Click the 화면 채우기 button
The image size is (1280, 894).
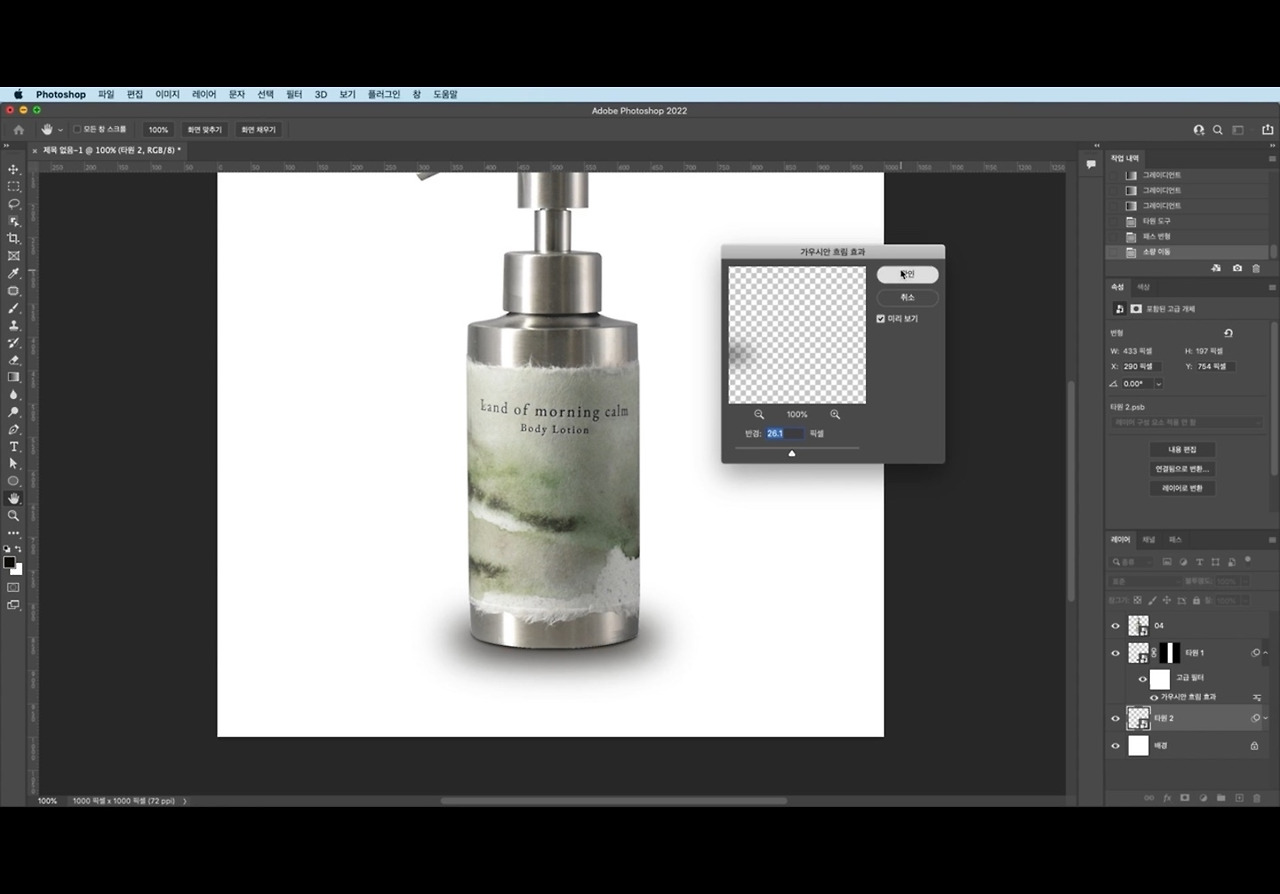click(x=258, y=130)
